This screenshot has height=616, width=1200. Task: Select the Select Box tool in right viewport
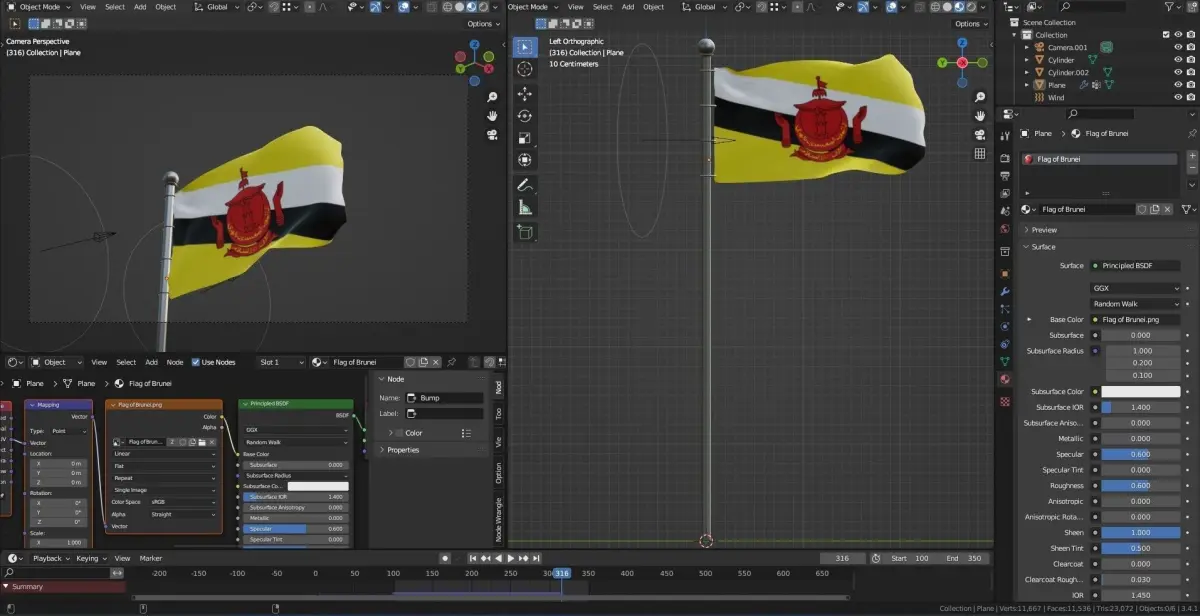525,47
